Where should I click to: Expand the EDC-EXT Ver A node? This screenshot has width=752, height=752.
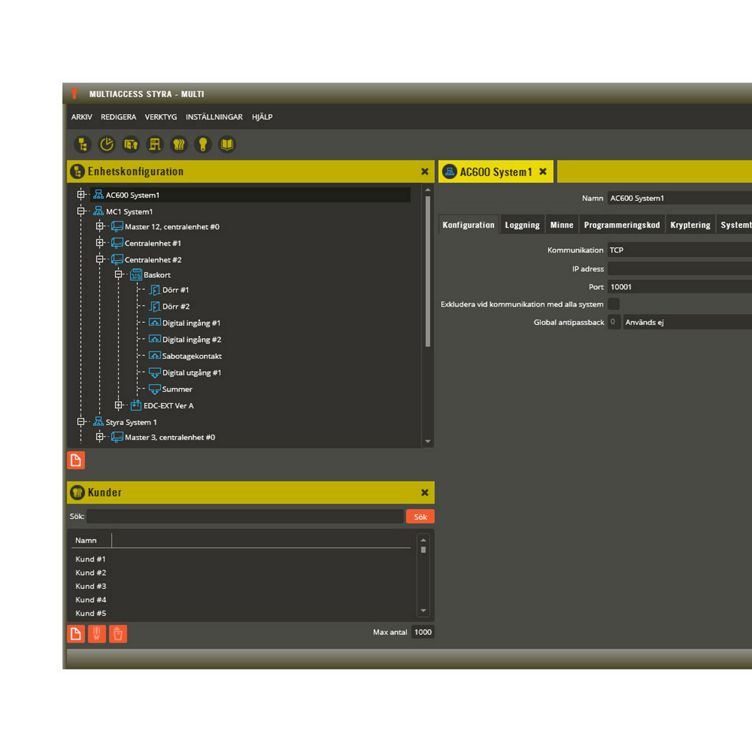[x=119, y=405]
